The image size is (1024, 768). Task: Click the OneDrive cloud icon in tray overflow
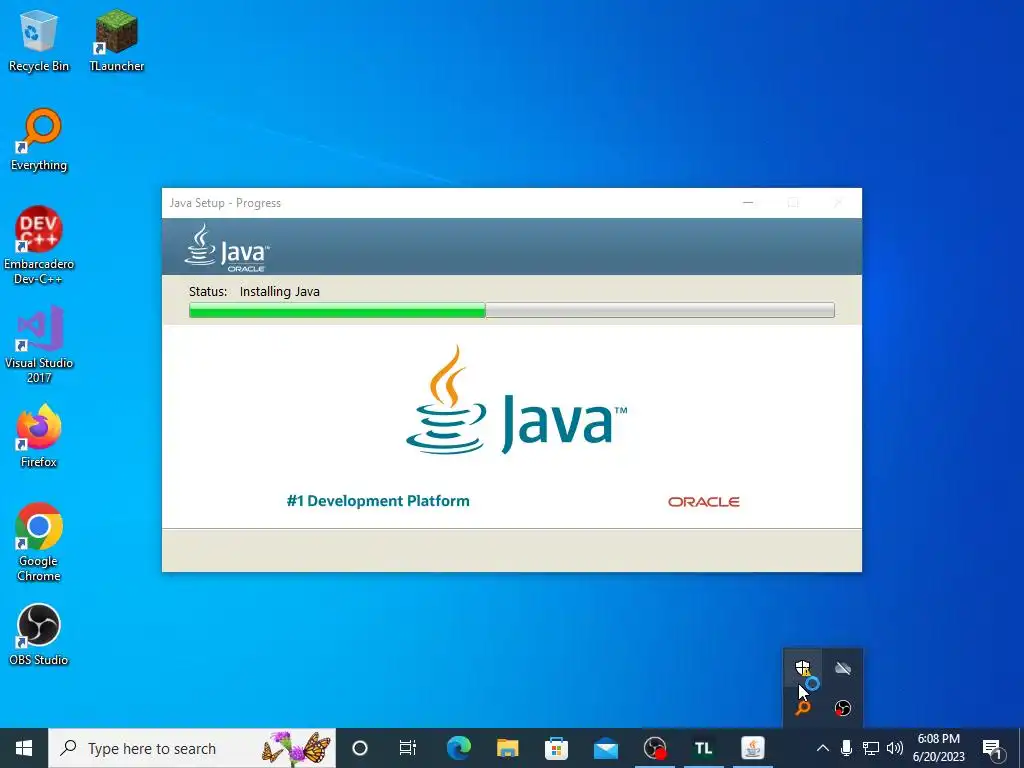tap(842, 668)
